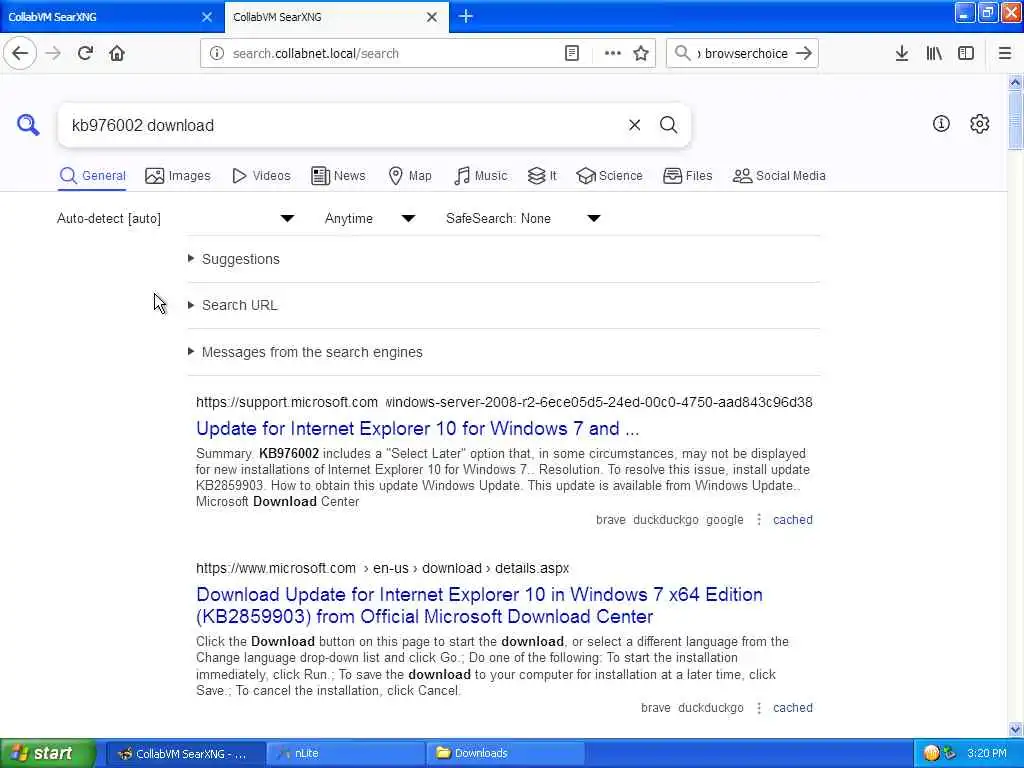
Task: Bookmark this page with the star icon
Action: pos(641,54)
